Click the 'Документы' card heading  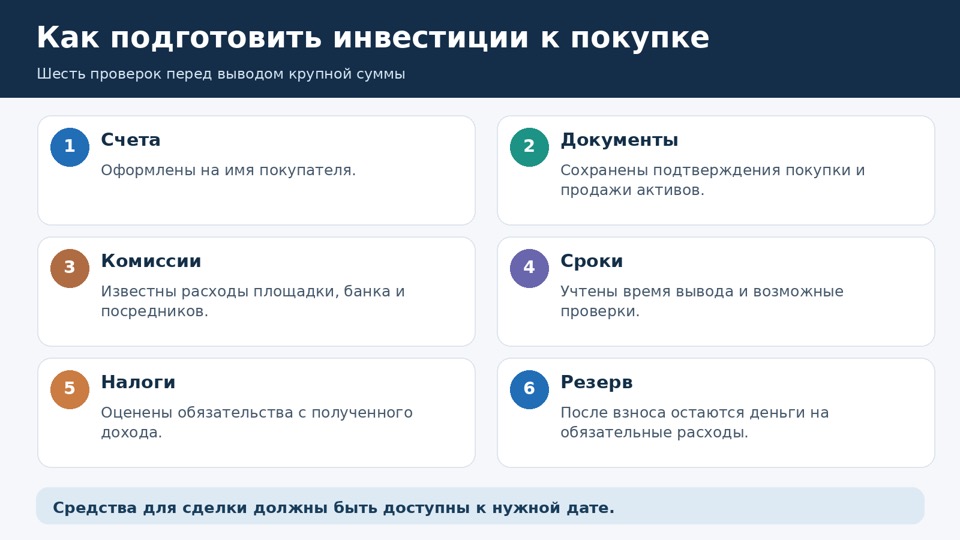619,140
